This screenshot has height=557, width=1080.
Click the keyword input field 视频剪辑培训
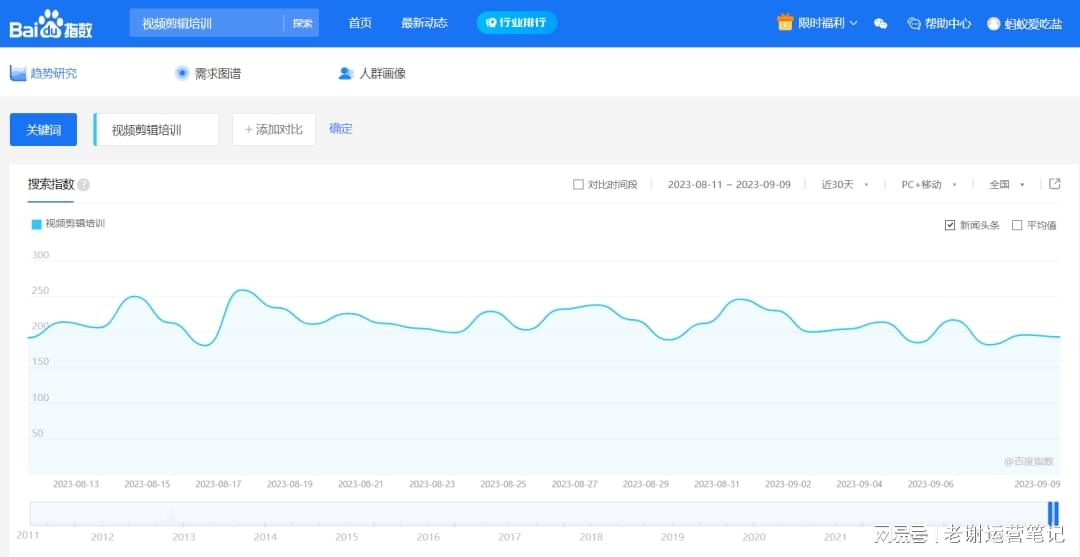coord(156,129)
